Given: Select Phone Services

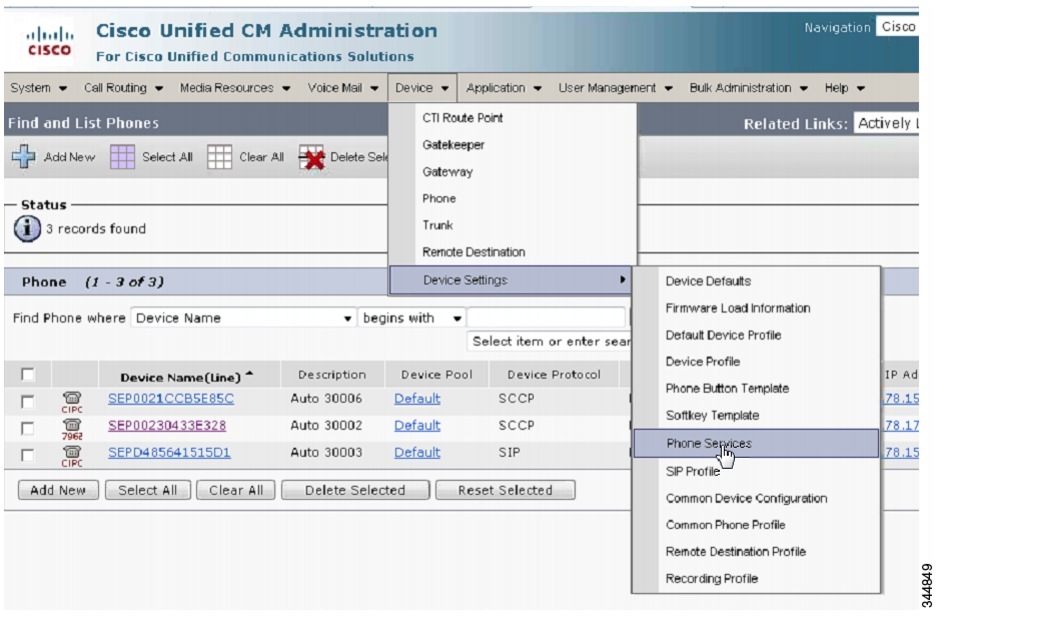Looking at the screenshot, I should (756, 444).
